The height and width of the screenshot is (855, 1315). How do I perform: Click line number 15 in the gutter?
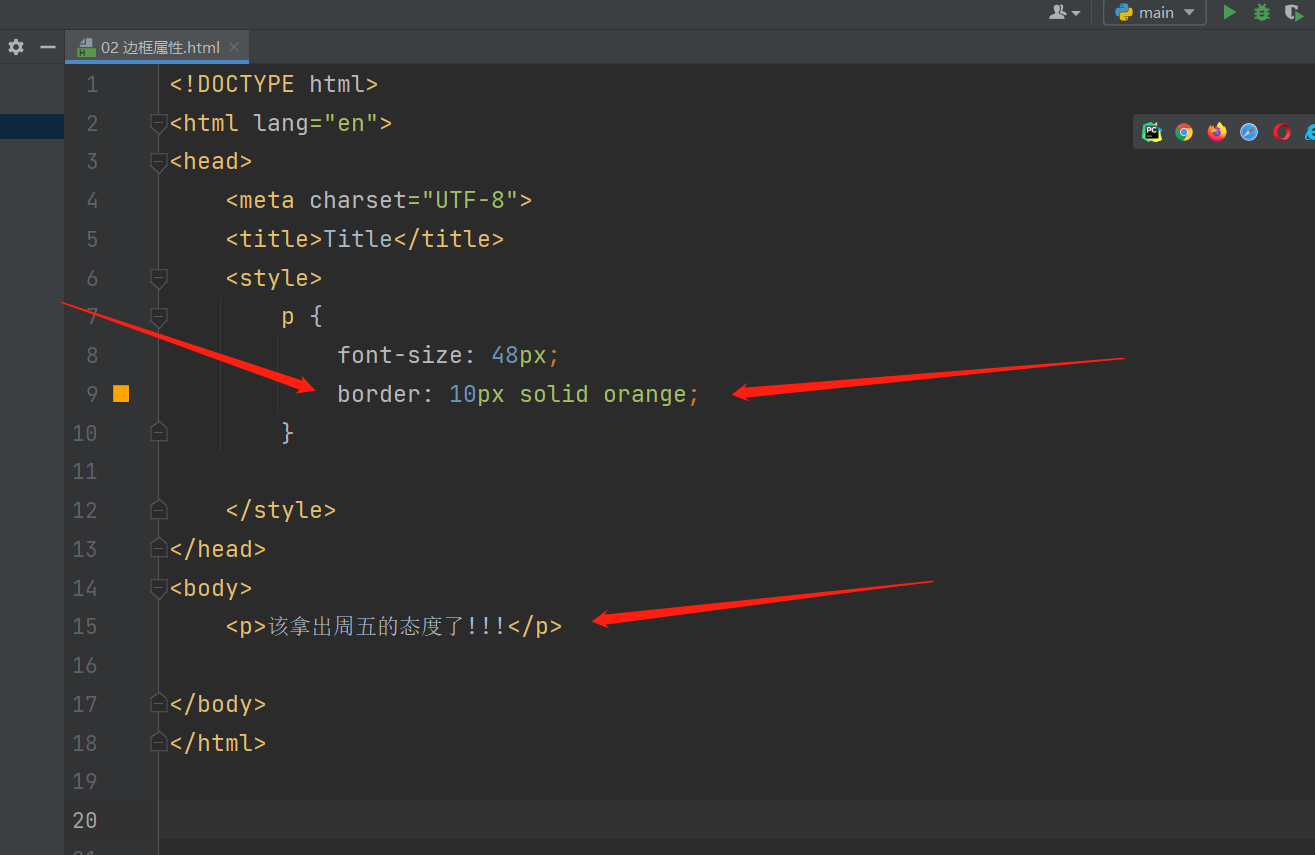coord(86,627)
